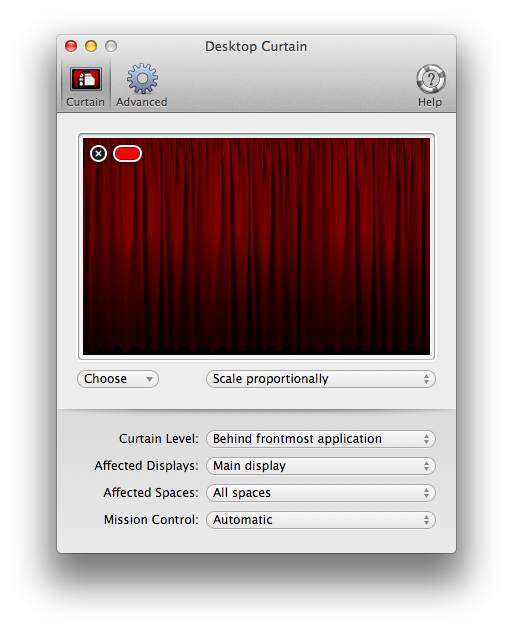Click the red pill color swatch

(127, 154)
